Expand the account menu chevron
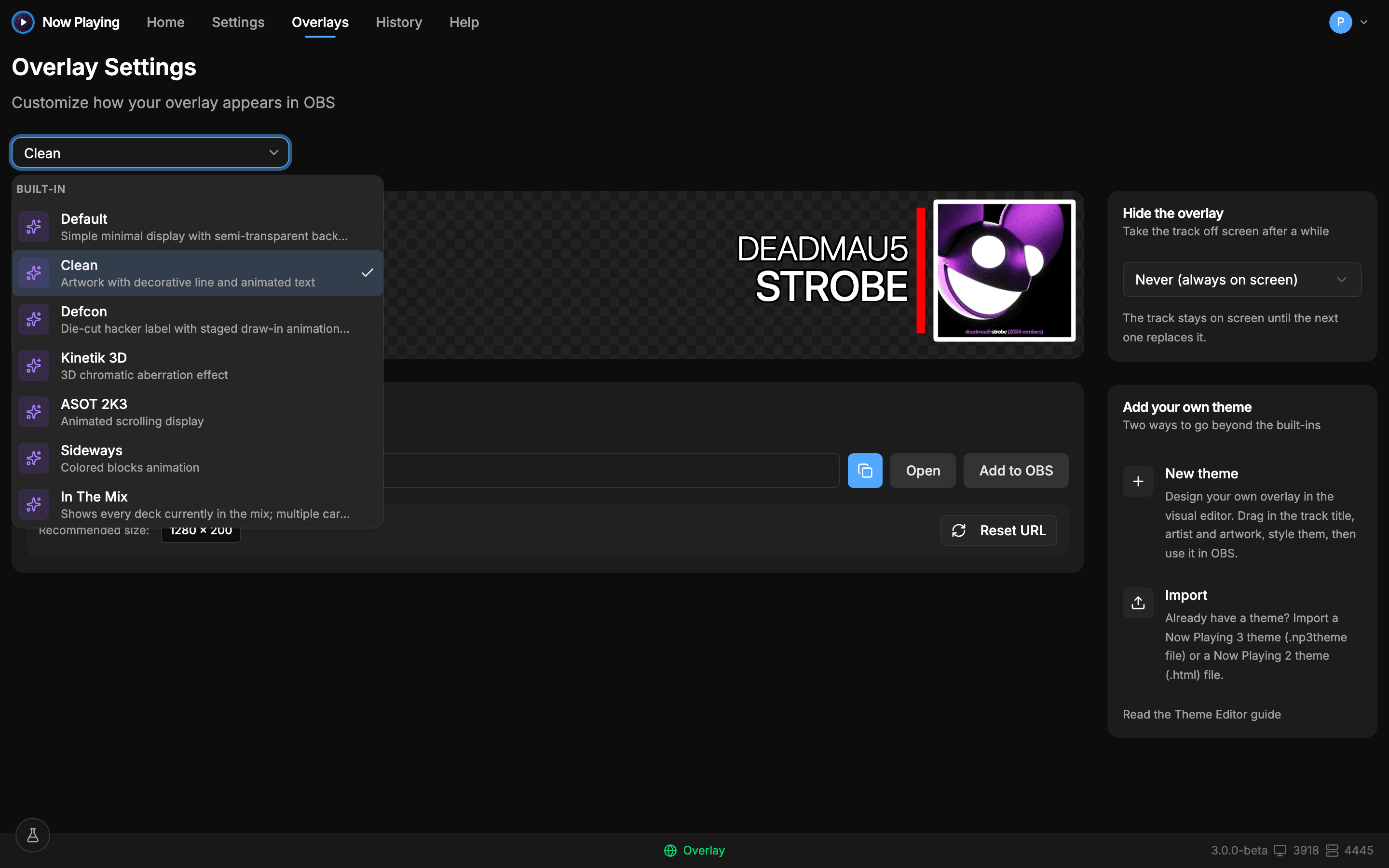 pos(1364,22)
